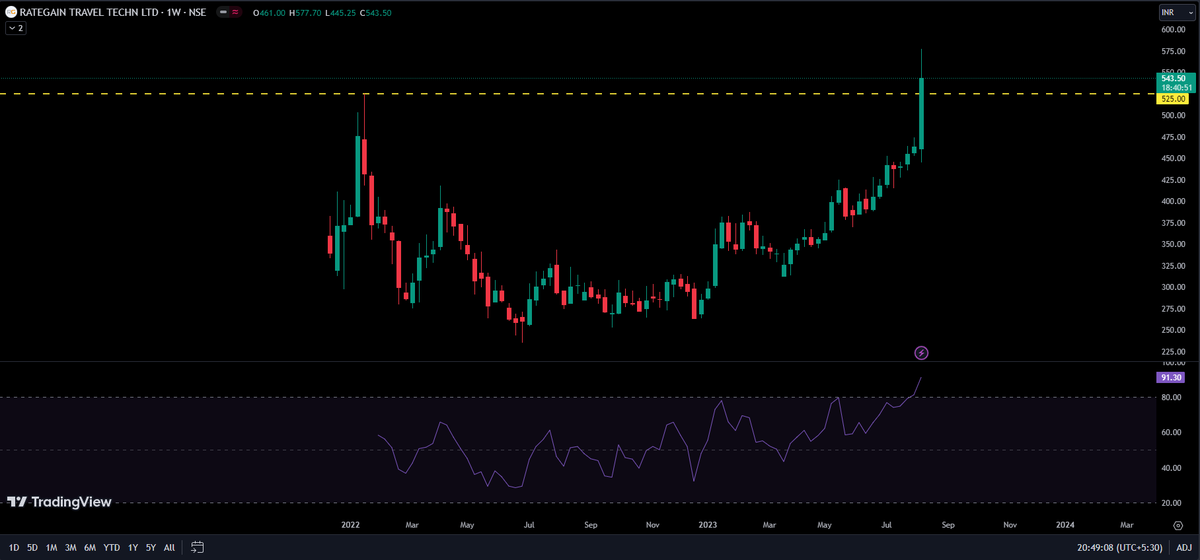Click the grey dash status indicator
The height and width of the screenshot is (560, 1200).
pyautogui.click(x=221, y=13)
